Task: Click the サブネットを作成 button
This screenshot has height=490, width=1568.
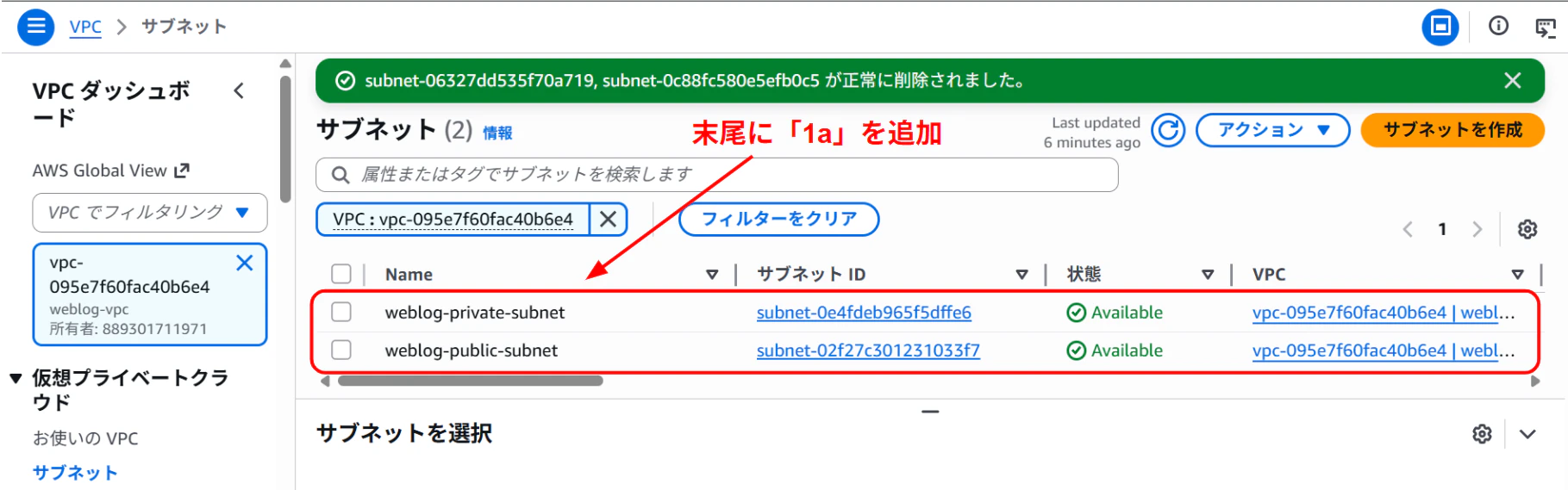Action: point(1452,130)
